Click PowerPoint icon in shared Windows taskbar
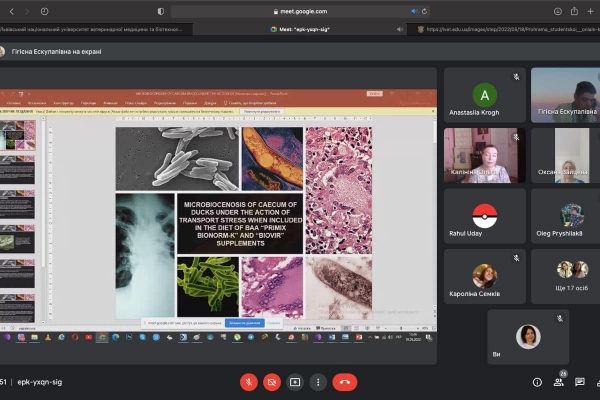Viewport: 600px width, 400px height. (x=359, y=337)
